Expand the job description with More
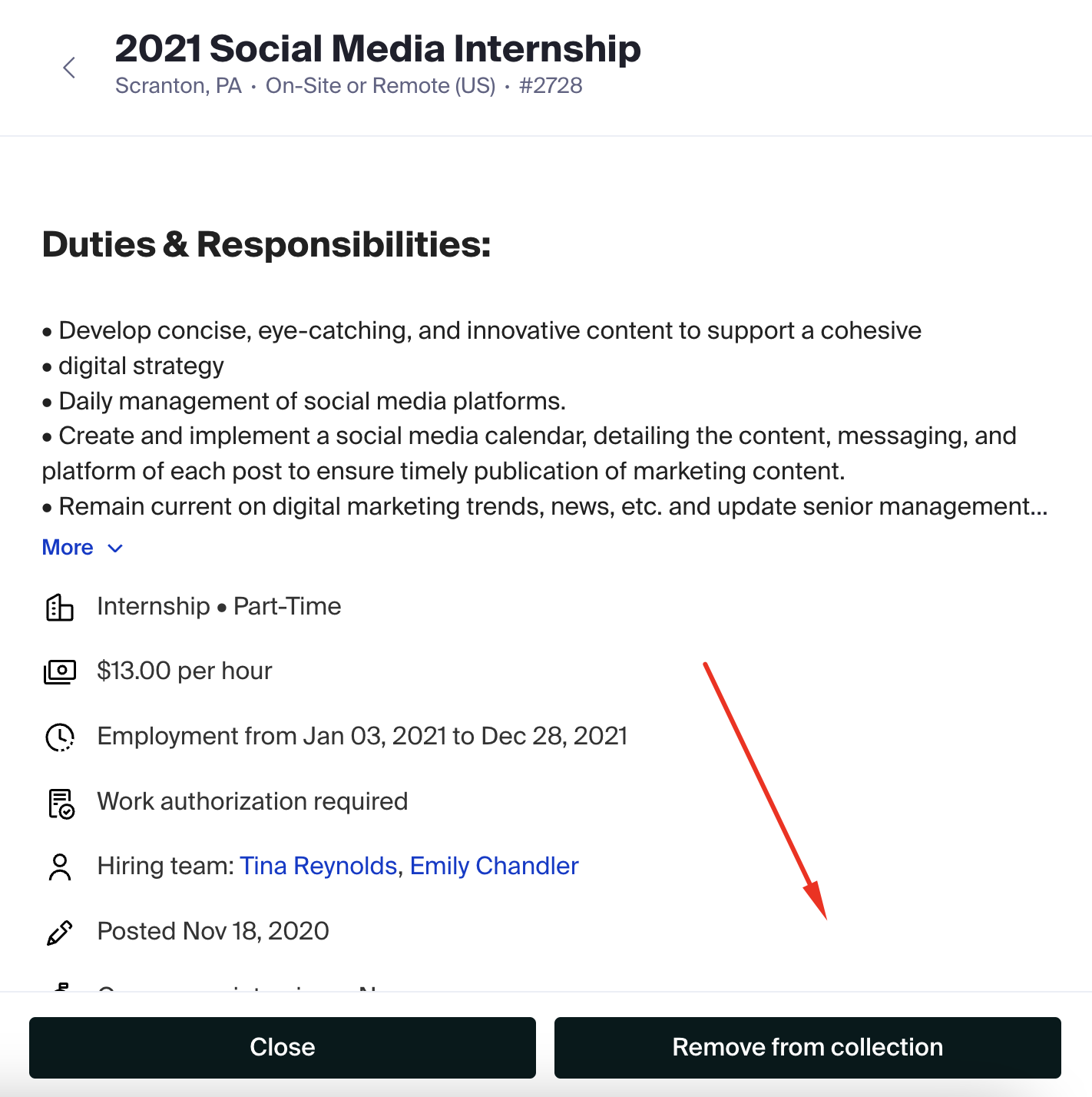This screenshot has width=1092, height=1097. pyautogui.click(x=68, y=547)
